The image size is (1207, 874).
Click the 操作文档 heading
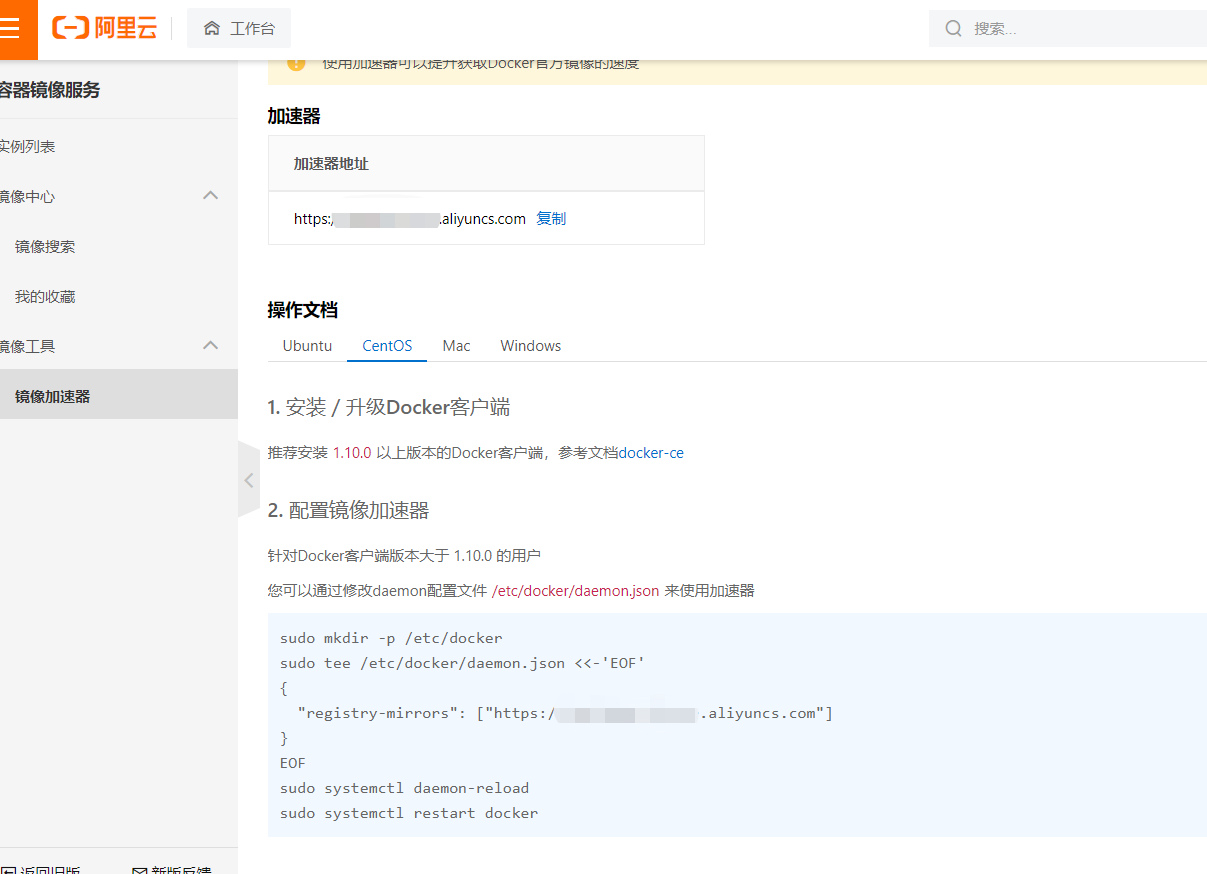coord(303,310)
